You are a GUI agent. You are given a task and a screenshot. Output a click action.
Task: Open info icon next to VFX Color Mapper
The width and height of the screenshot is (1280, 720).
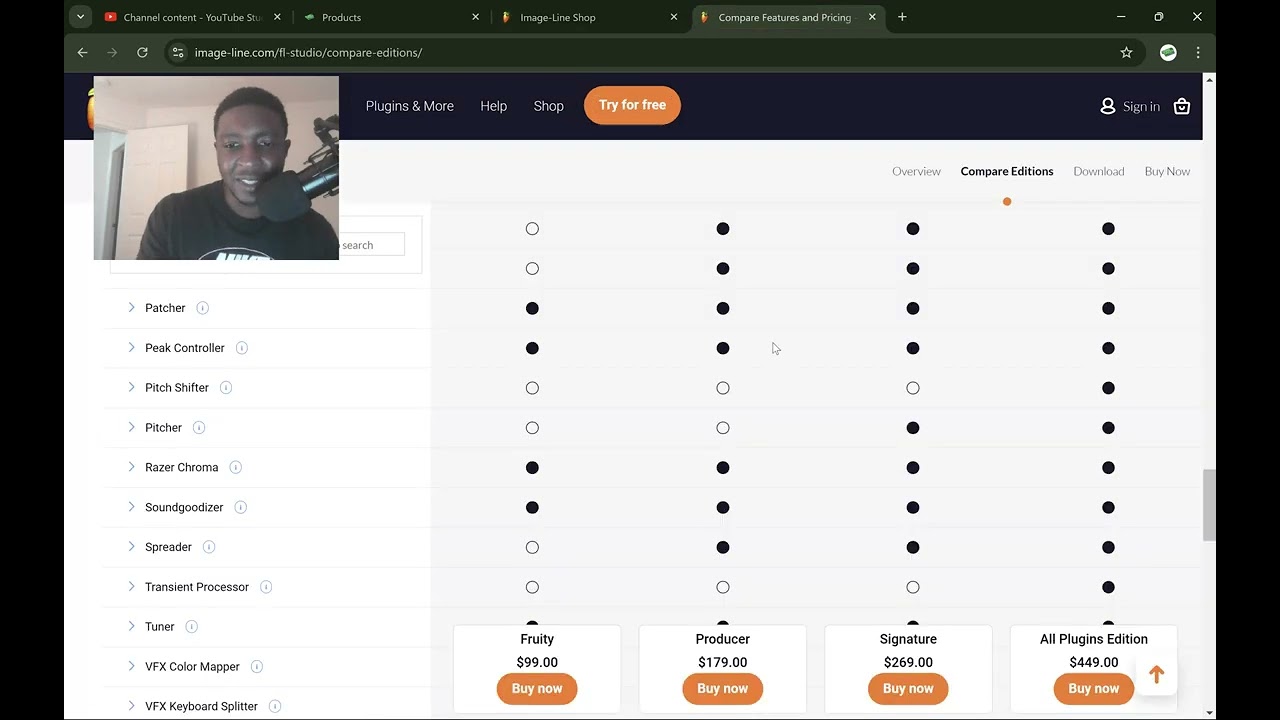(x=256, y=667)
